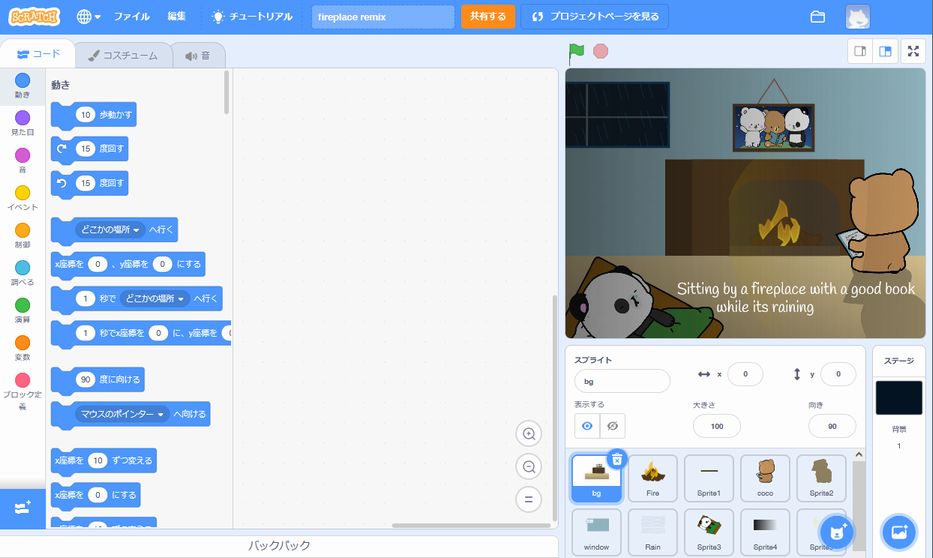This screenshot has width=933, height=558.
Task: Zoom in the code workspace
Action: (x=528, y=434)
